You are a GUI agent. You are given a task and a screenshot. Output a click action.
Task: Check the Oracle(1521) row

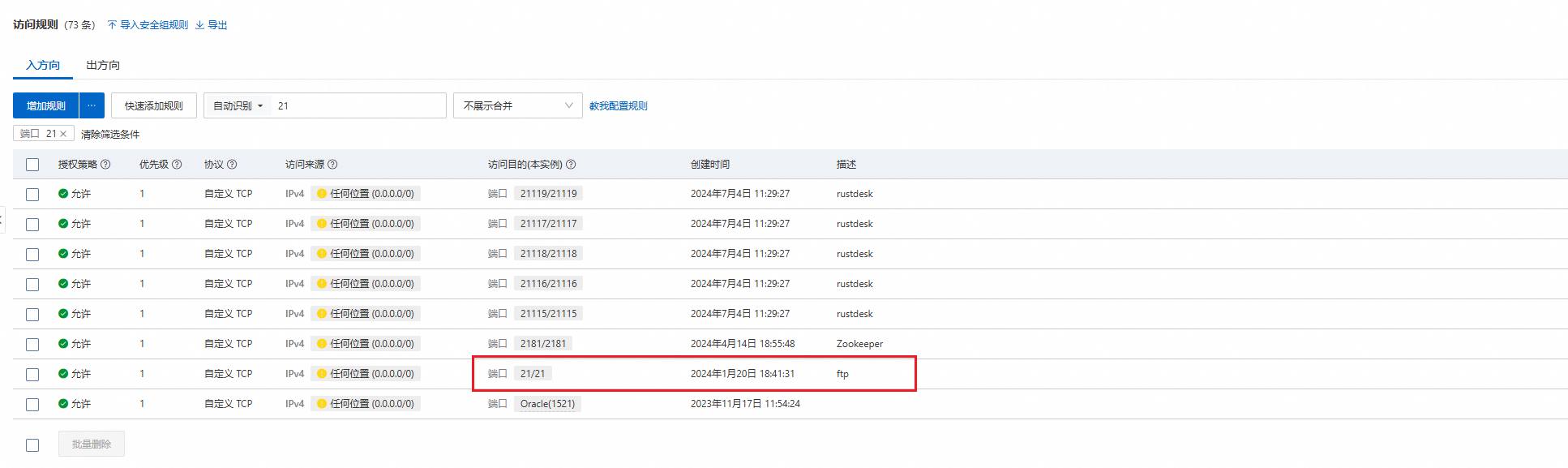coord(32,405)
